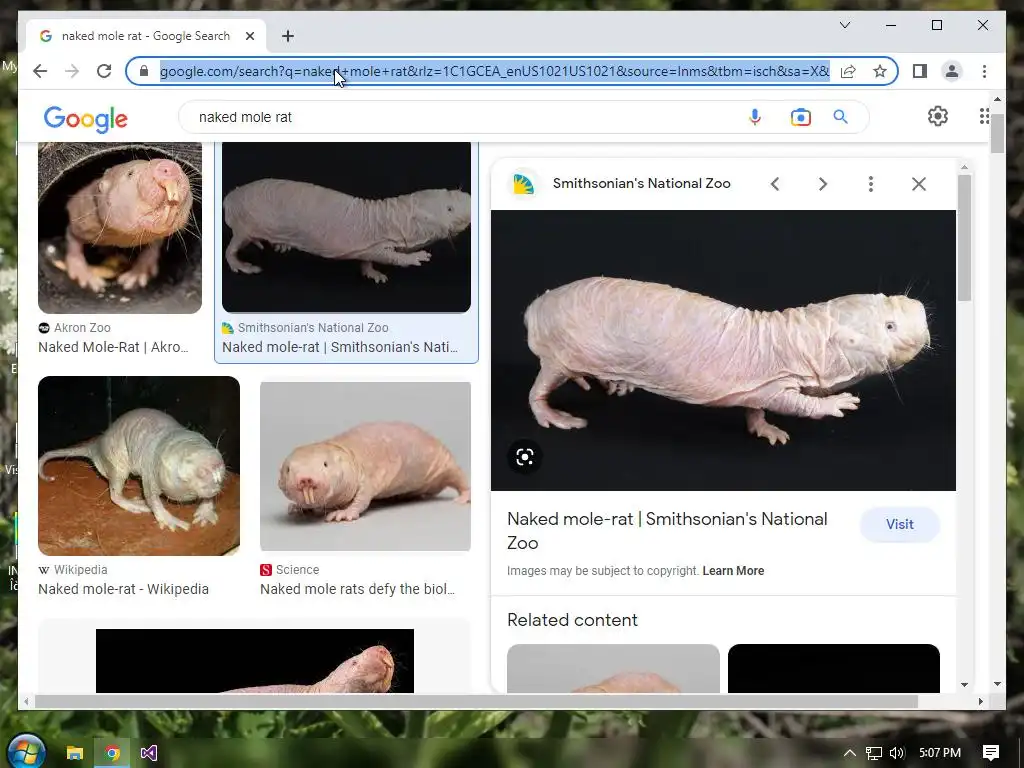Click the Chrome taskbar icon
The image size is (1024, 768).
112,753
